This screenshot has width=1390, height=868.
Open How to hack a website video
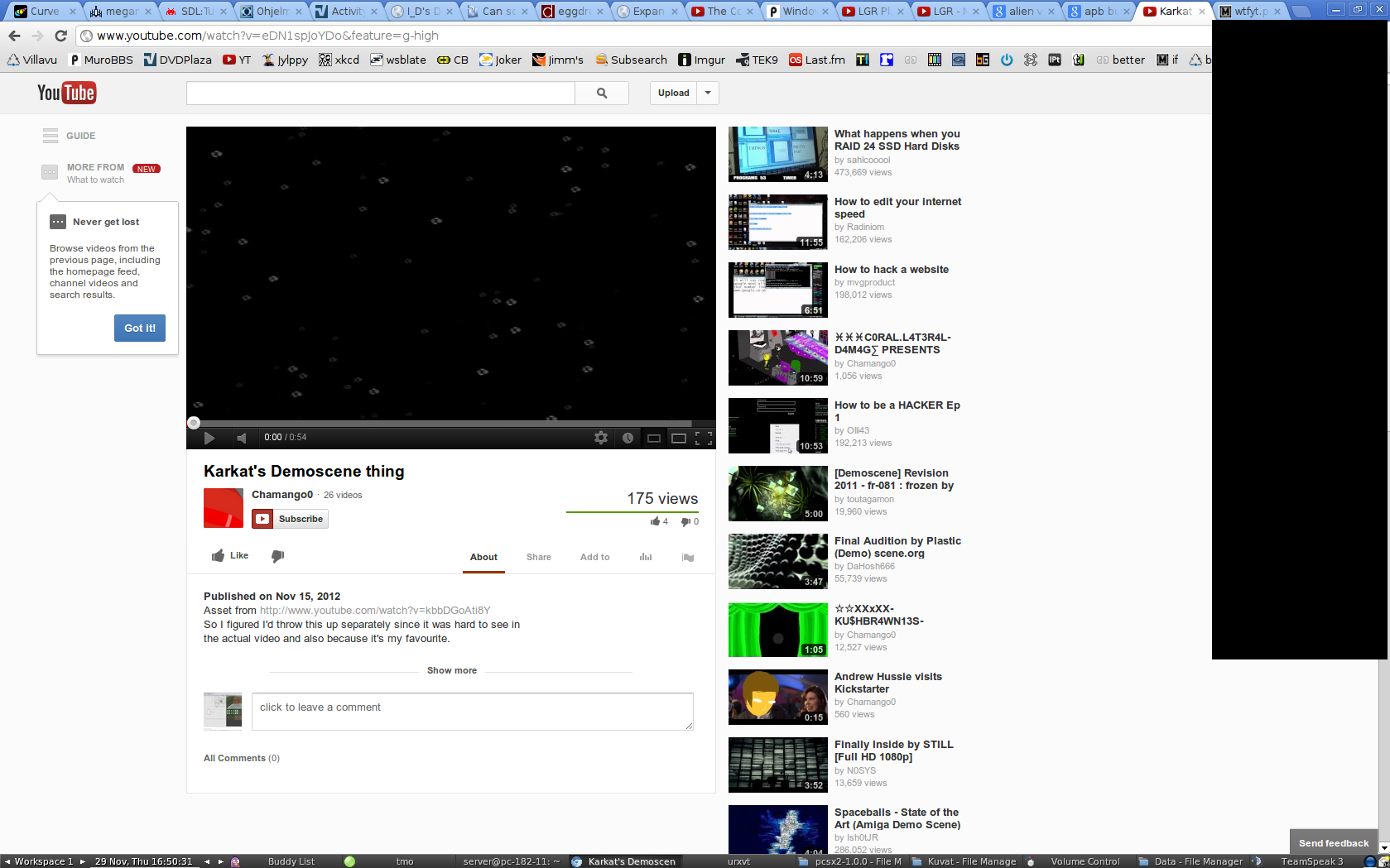892,270
